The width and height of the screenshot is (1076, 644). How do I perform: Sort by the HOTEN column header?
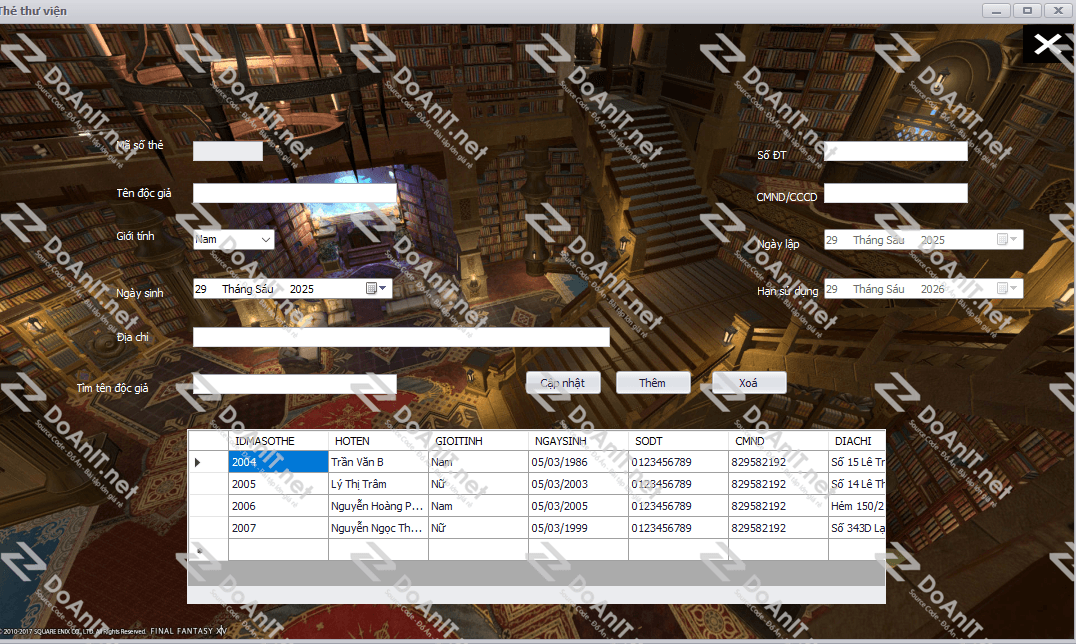[378, 441]
